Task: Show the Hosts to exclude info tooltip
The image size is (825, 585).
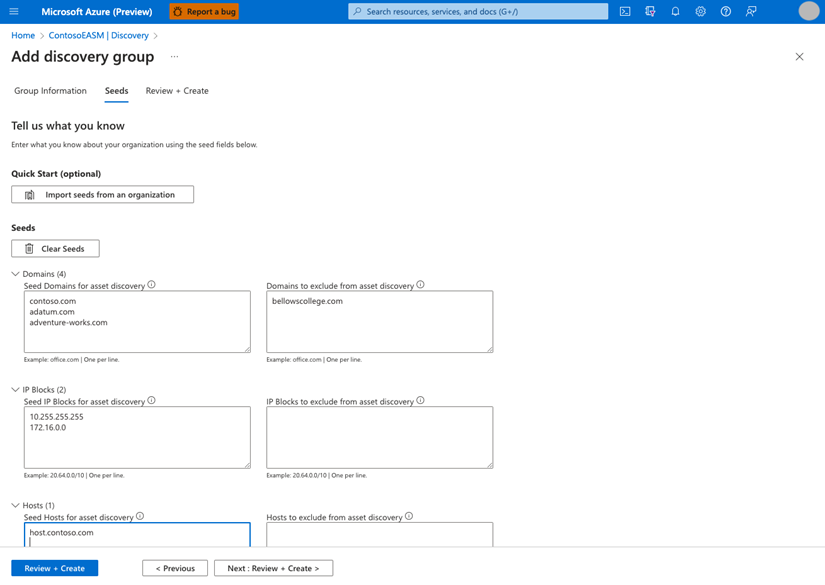Action: click(410, 516)
